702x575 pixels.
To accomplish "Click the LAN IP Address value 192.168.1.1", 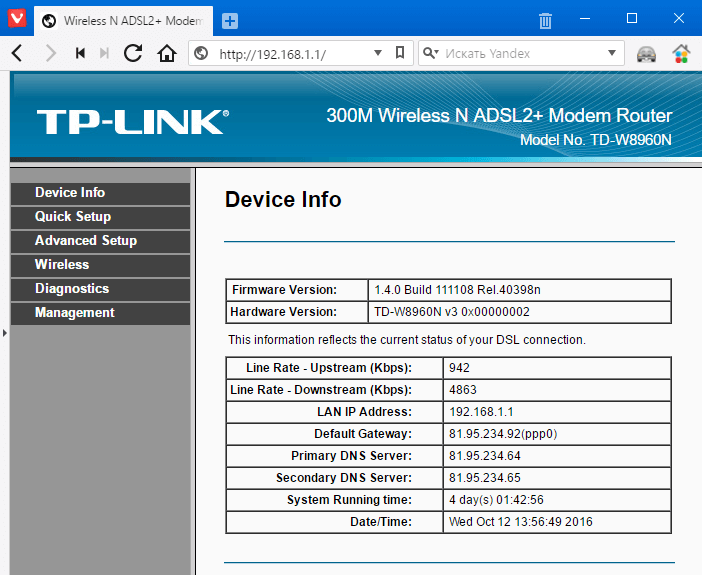I will tap(481, 412).
